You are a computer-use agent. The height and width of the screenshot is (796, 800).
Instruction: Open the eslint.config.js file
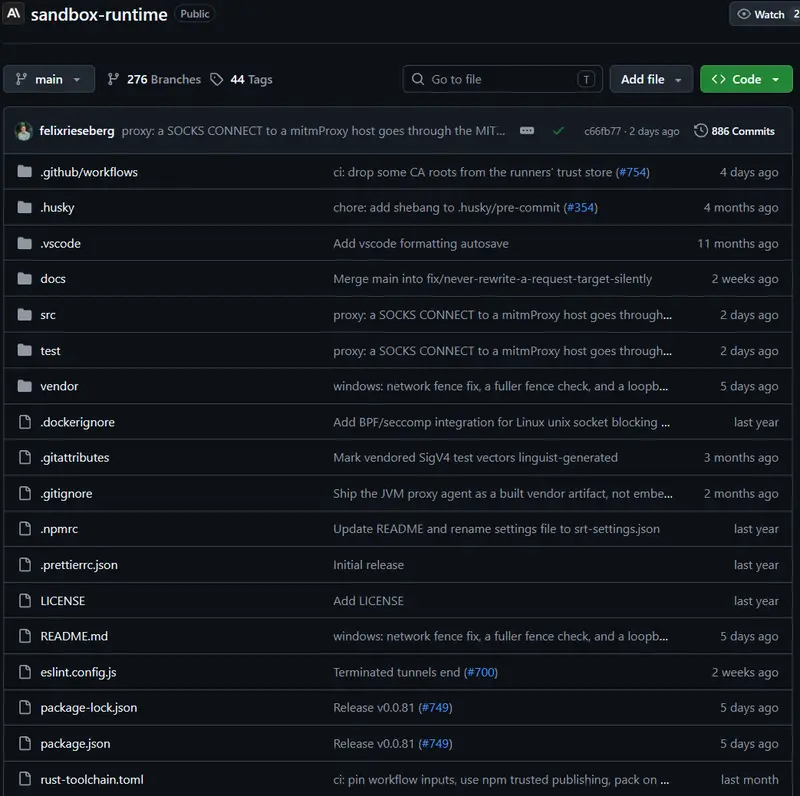point(78,673)
